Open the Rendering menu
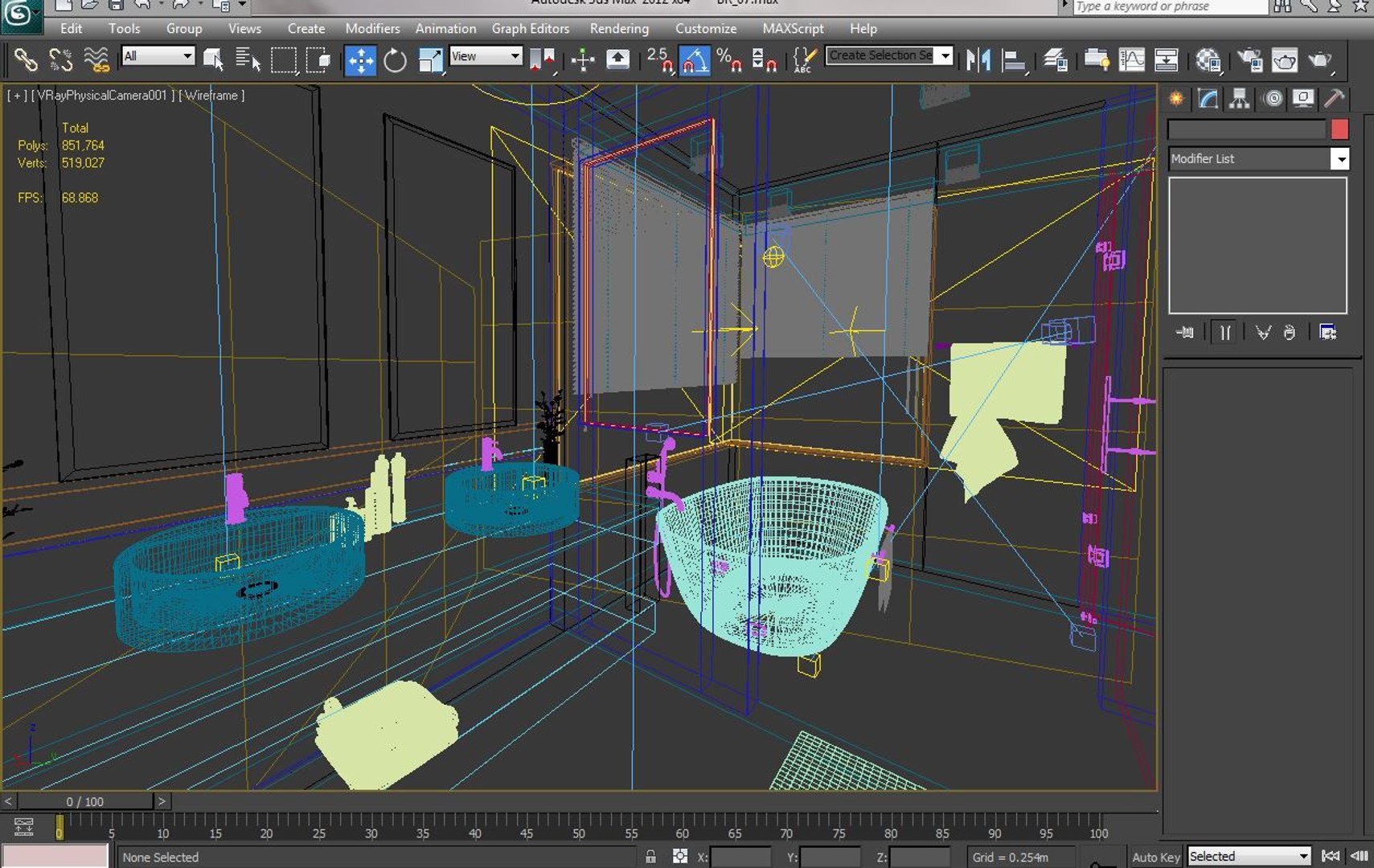 point(619,28)
